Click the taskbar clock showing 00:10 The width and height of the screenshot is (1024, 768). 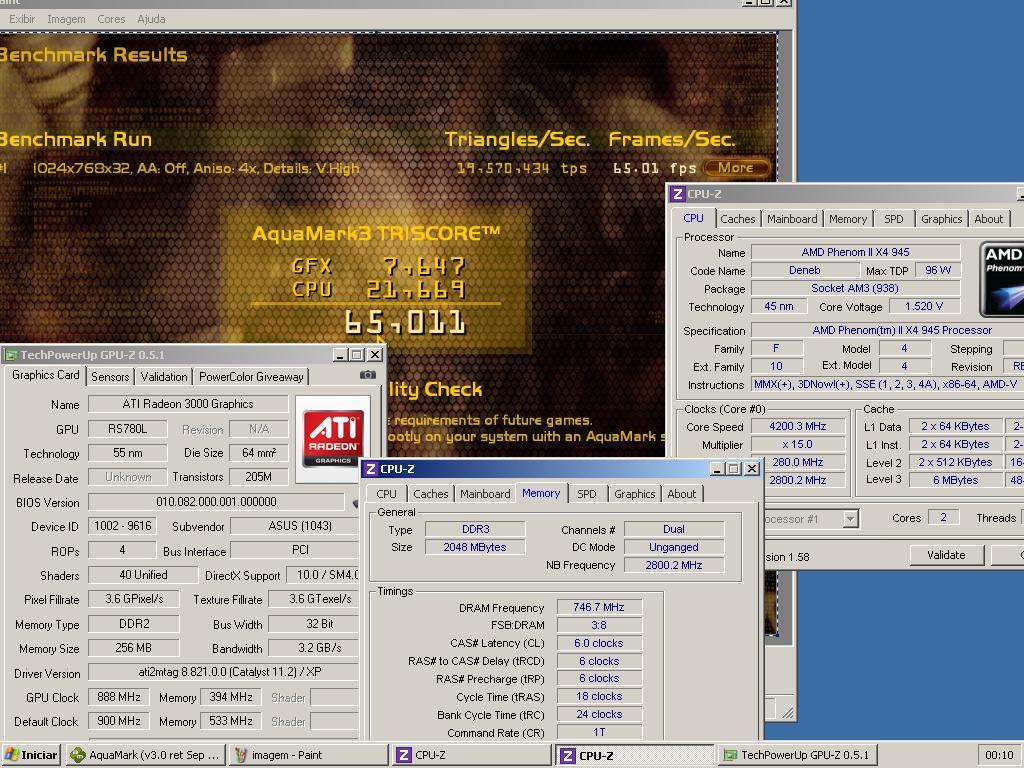click(999, 755)
